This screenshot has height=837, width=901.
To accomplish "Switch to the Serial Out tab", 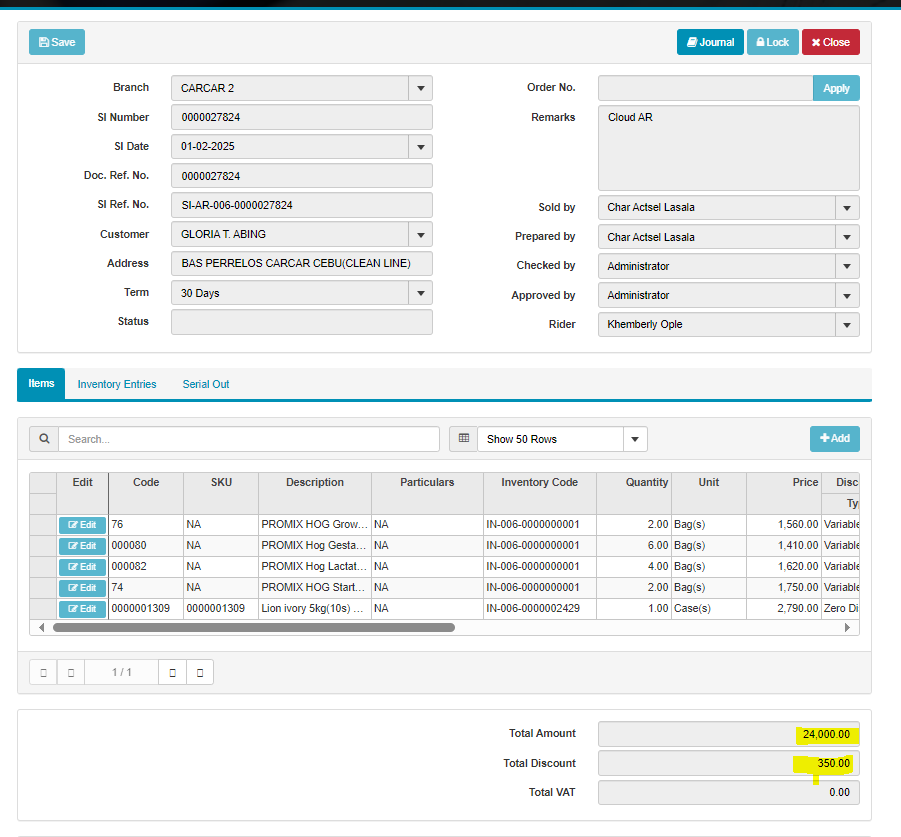I will click(x=205, y=384).
